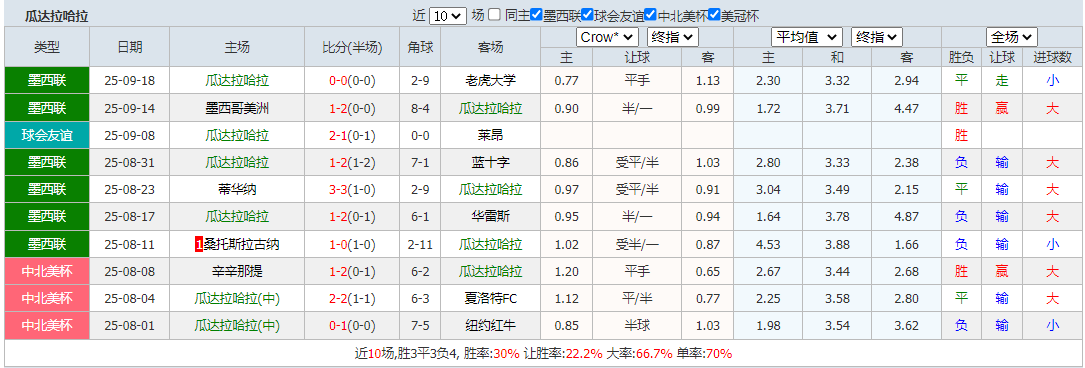Viewport: 1085px width, 368px height.
Task: Open the recent matches count dropdown showing 10
Action: [448, 15]
